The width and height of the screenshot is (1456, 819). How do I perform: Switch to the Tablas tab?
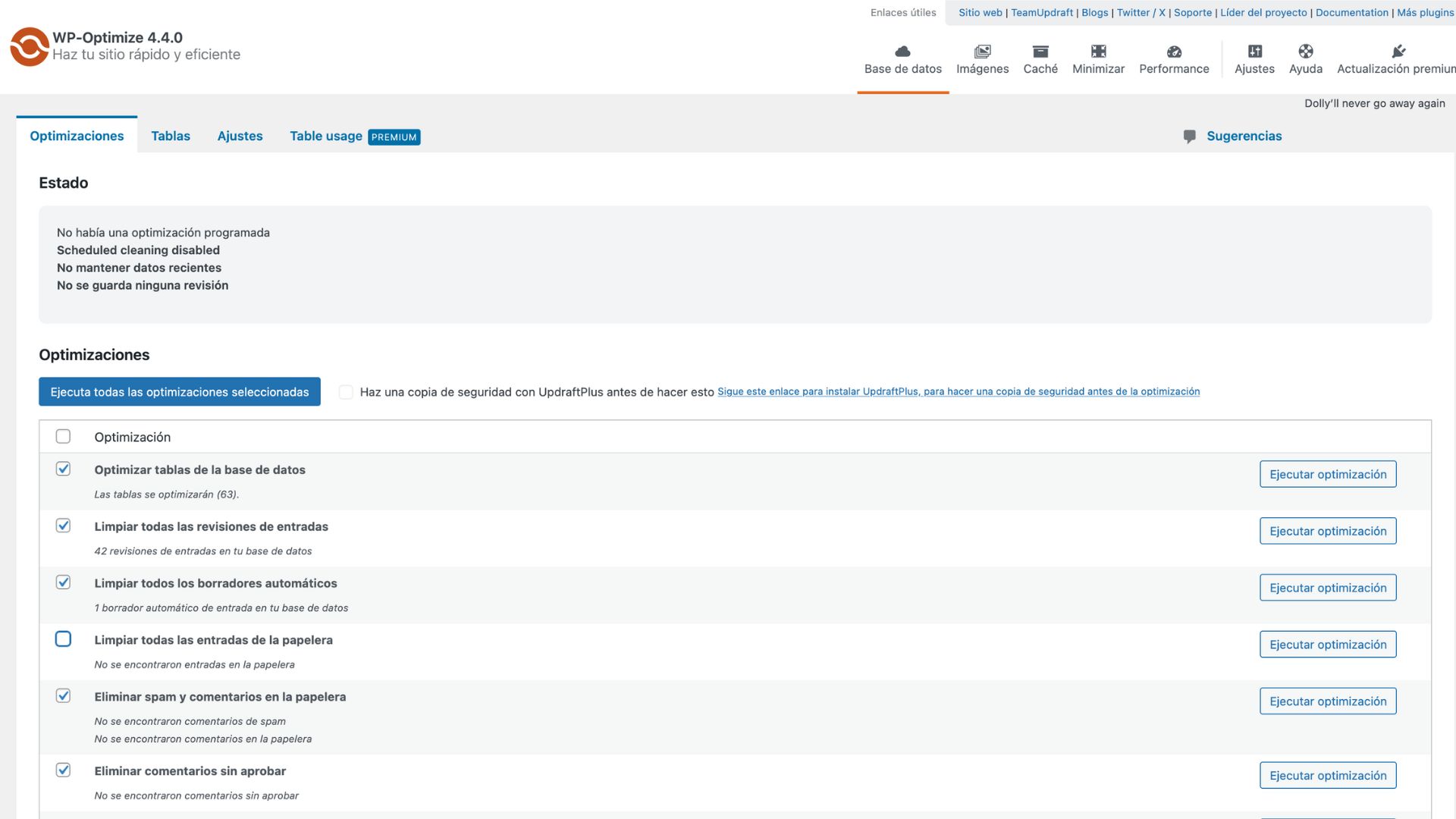(171, 136)
